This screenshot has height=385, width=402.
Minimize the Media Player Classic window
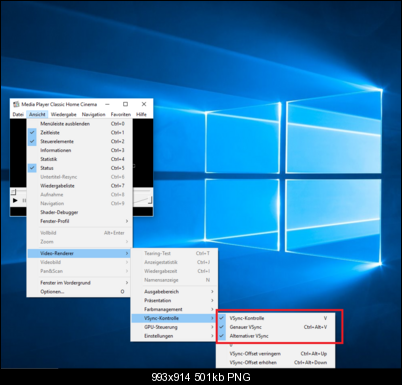(107, 104)
